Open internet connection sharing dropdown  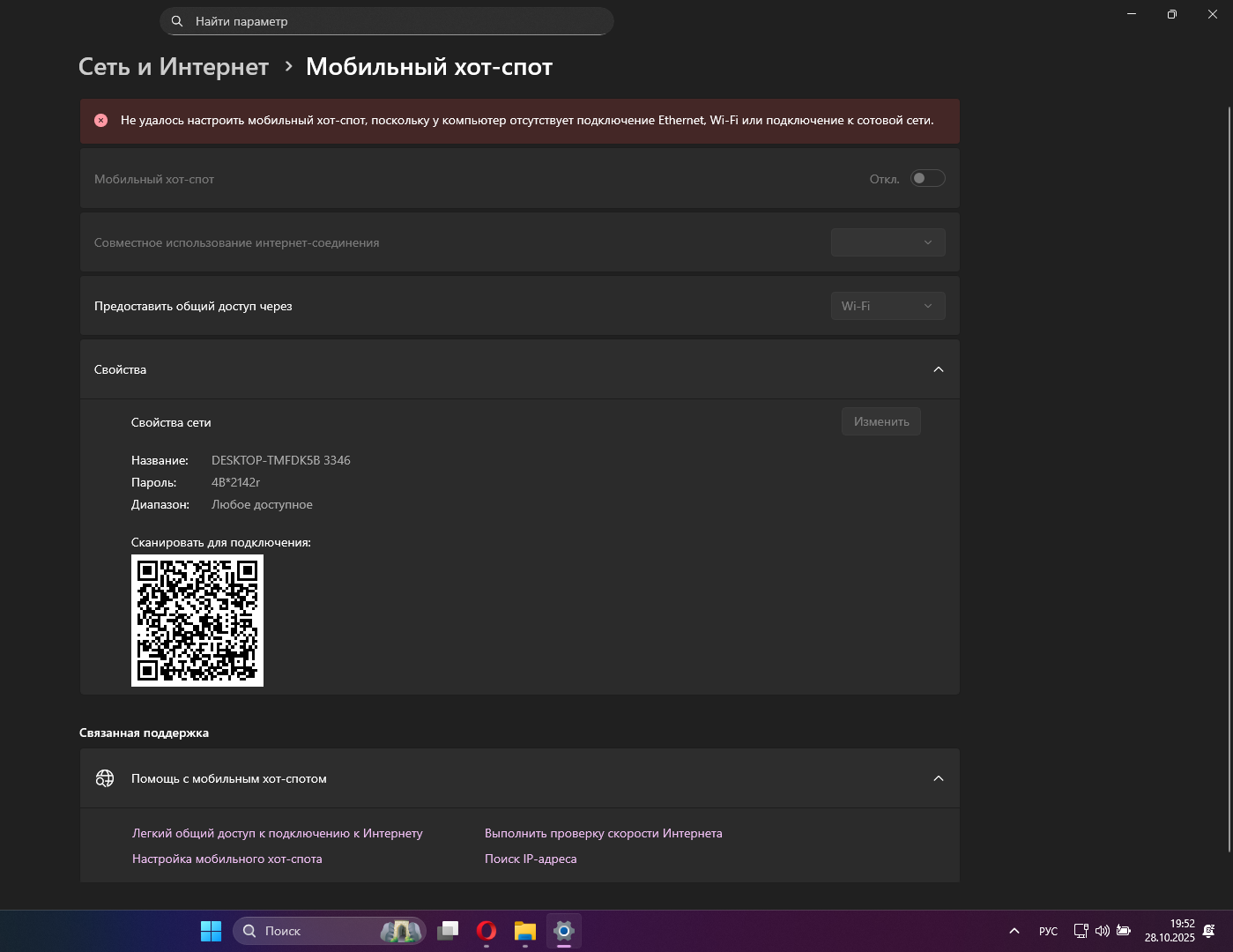[888, 242]
